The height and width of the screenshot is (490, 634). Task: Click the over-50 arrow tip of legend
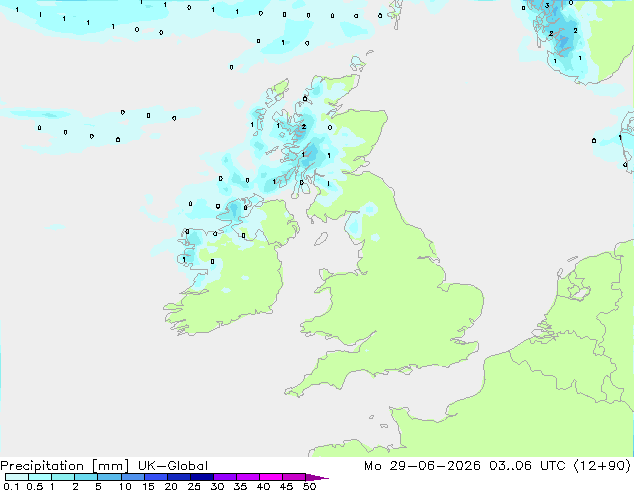pos(317,477)
